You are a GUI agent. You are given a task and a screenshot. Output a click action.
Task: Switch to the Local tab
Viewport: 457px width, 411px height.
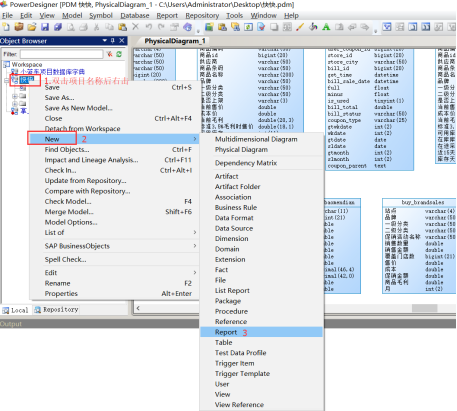(16, 310)
